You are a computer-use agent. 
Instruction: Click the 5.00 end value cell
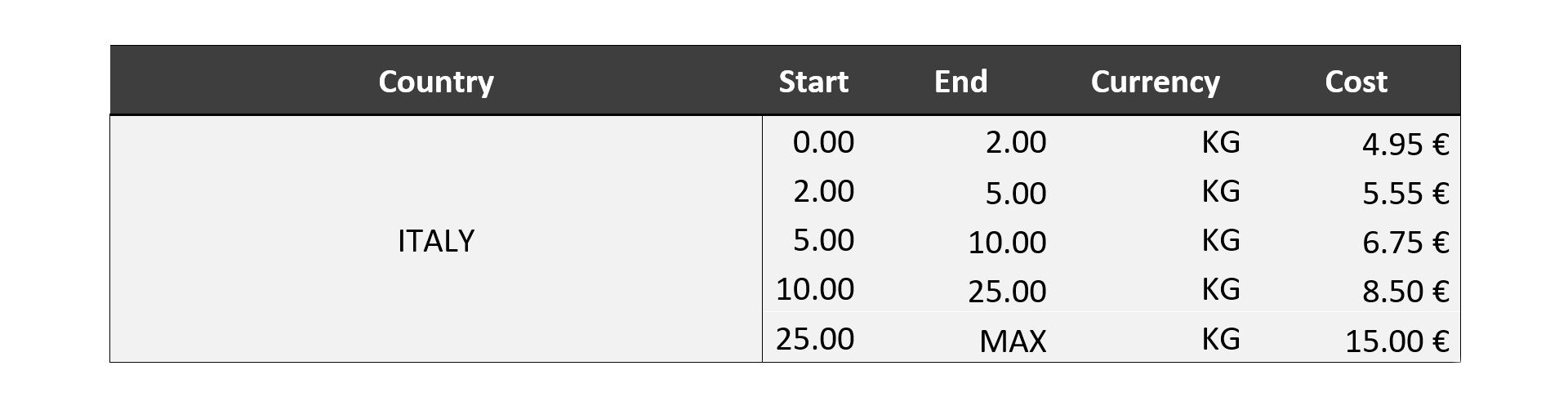[x=1015, y=194]
